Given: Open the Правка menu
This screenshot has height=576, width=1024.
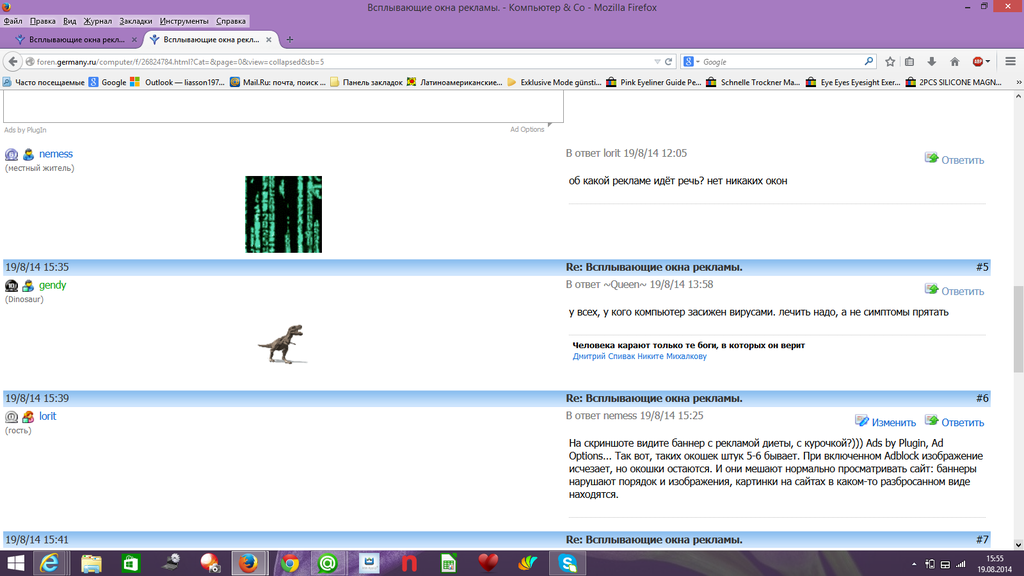Looking at the screenshot, I should click(42, 21).
